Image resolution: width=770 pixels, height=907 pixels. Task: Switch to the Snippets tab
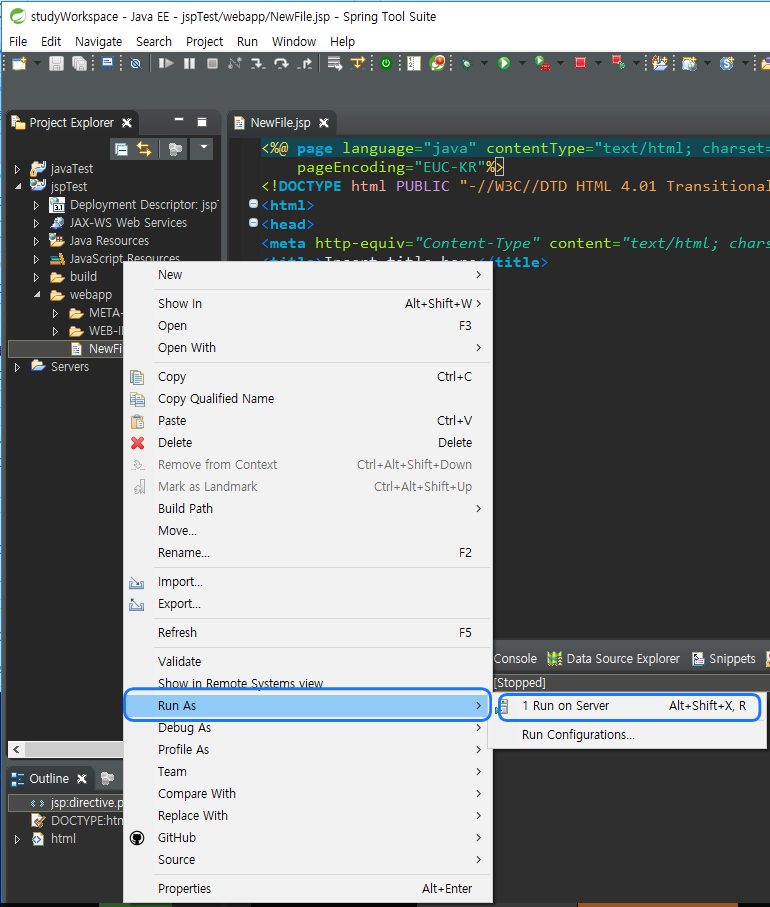(724, 659)
